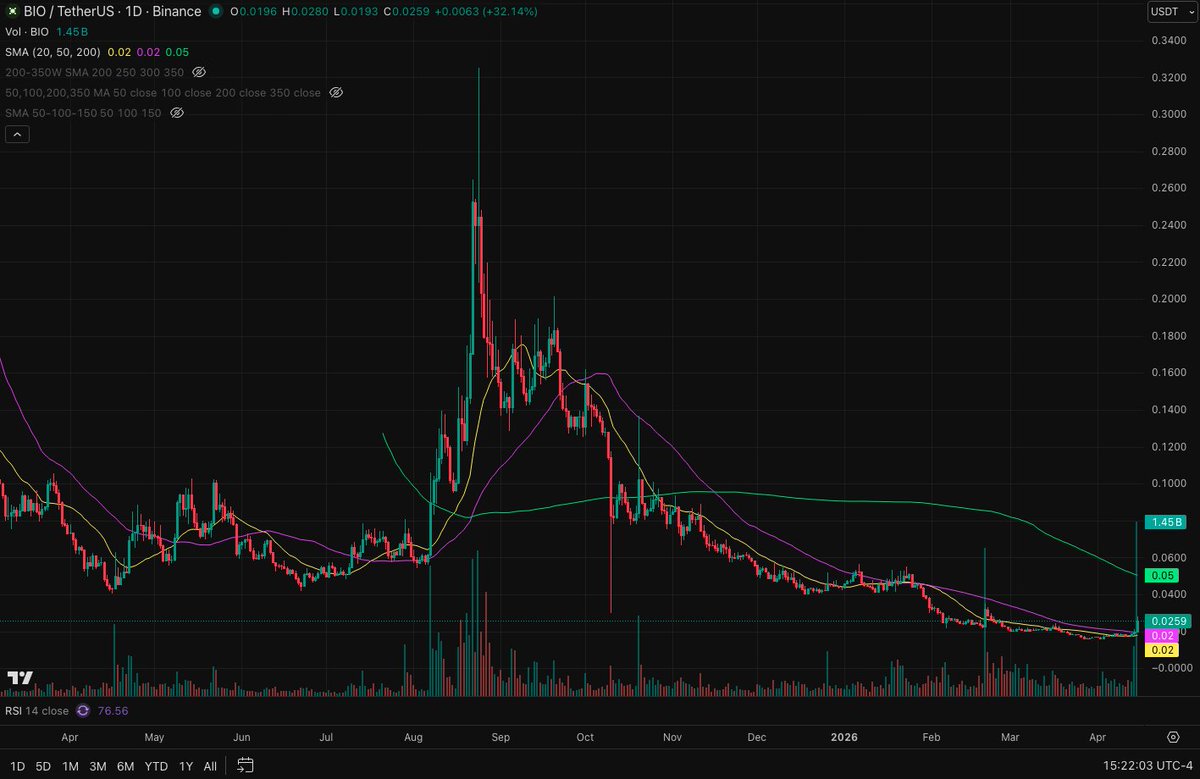Viewport: 1200px width, 779px height.
Task: Show the hidden 200-350W SMA indicator
Action: [x=199, y=72]
